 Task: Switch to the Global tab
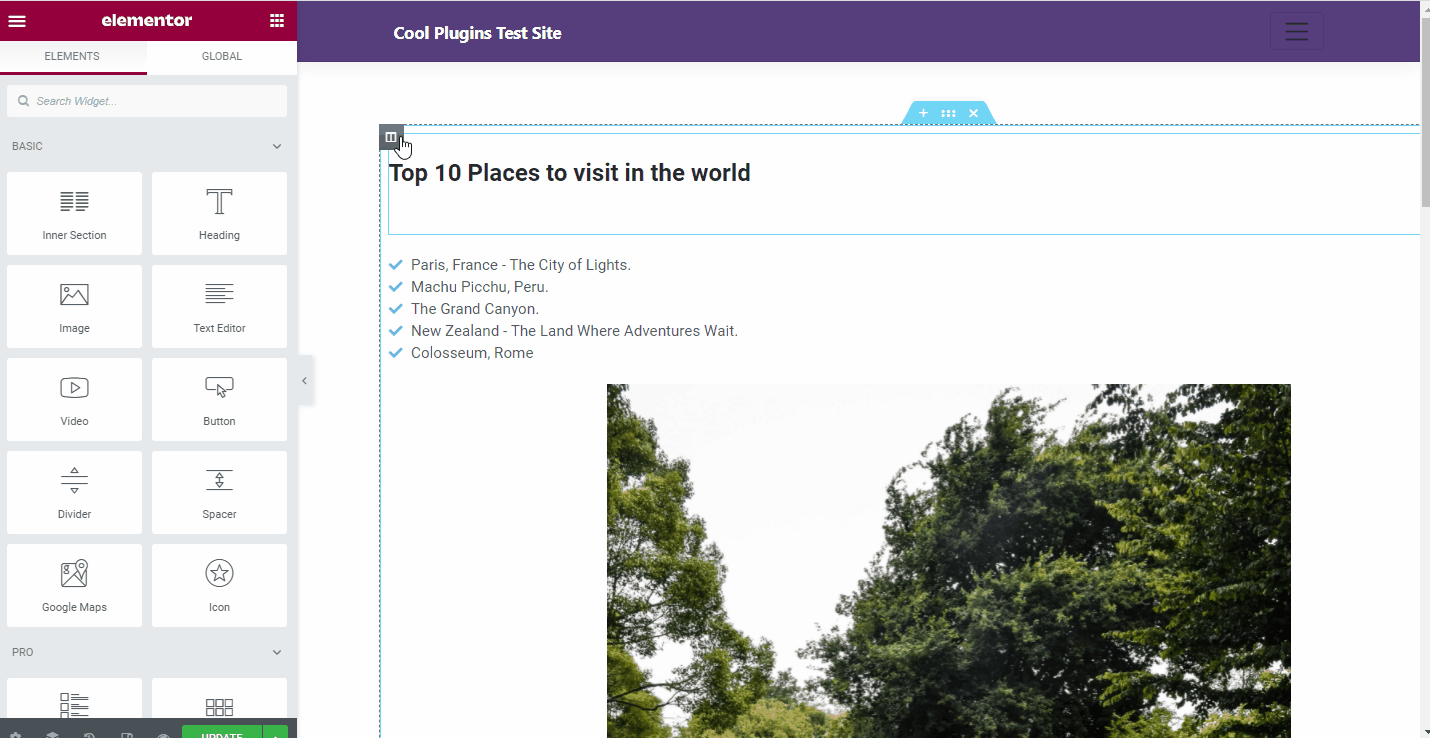(x=222, y=57)
